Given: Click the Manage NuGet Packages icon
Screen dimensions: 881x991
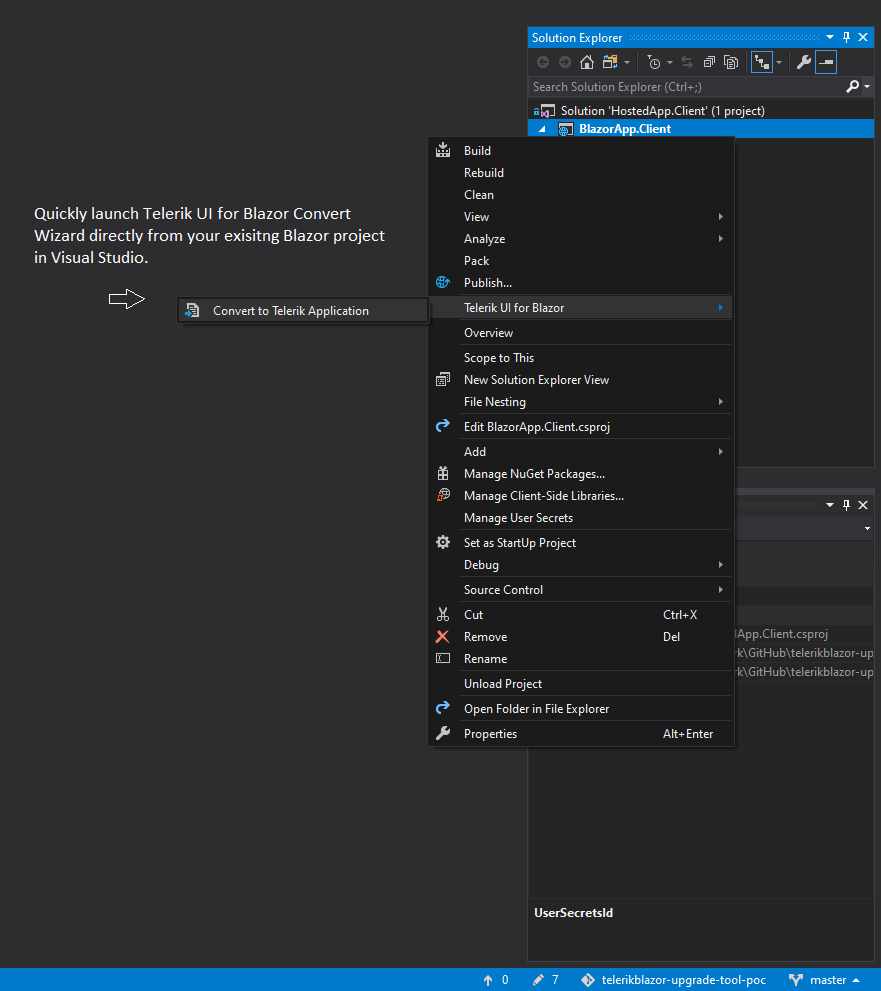Looking at the screenshot, I should pos(443,473).
